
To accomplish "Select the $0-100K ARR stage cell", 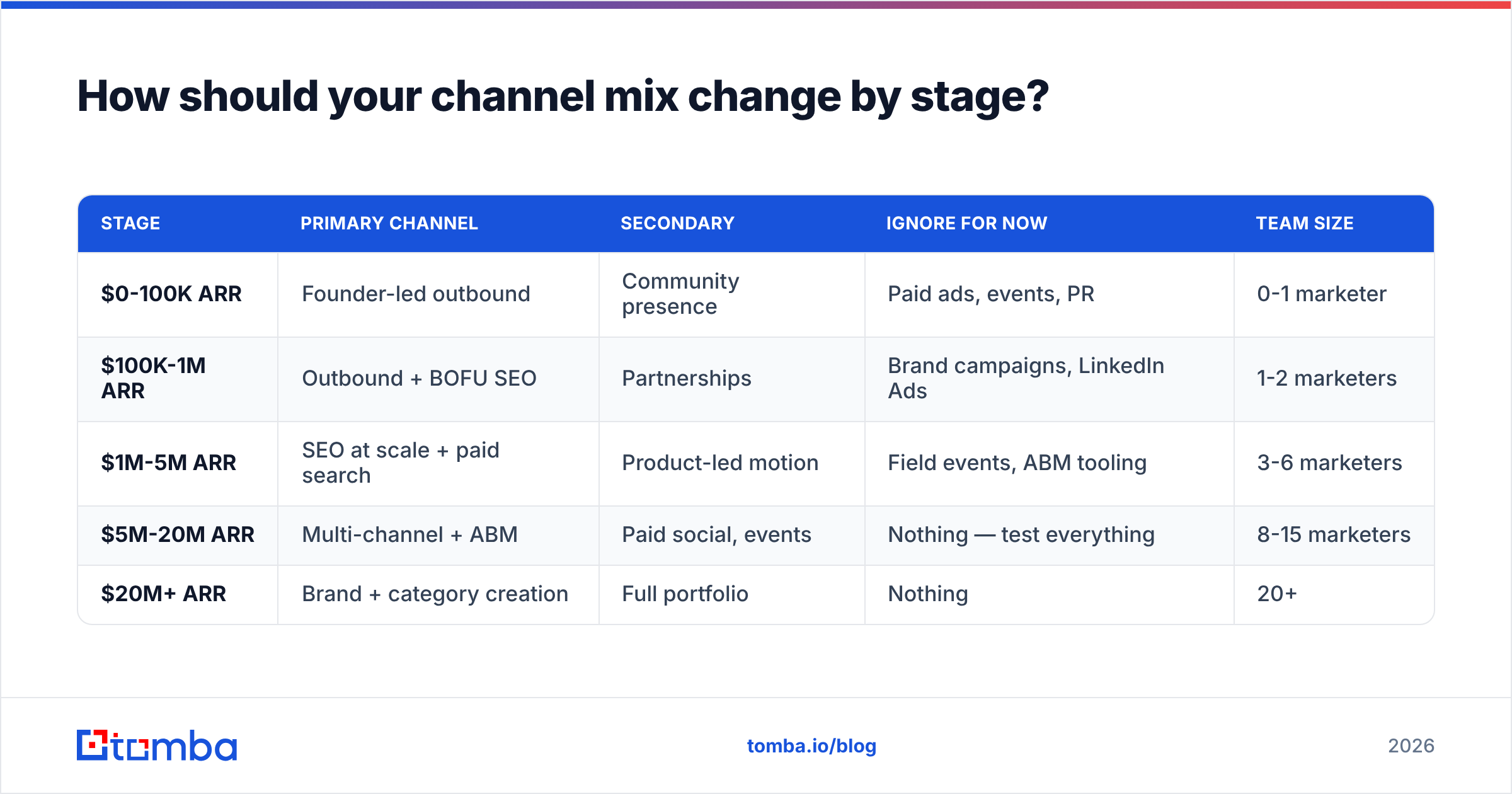I will click(x=178, y=294).
